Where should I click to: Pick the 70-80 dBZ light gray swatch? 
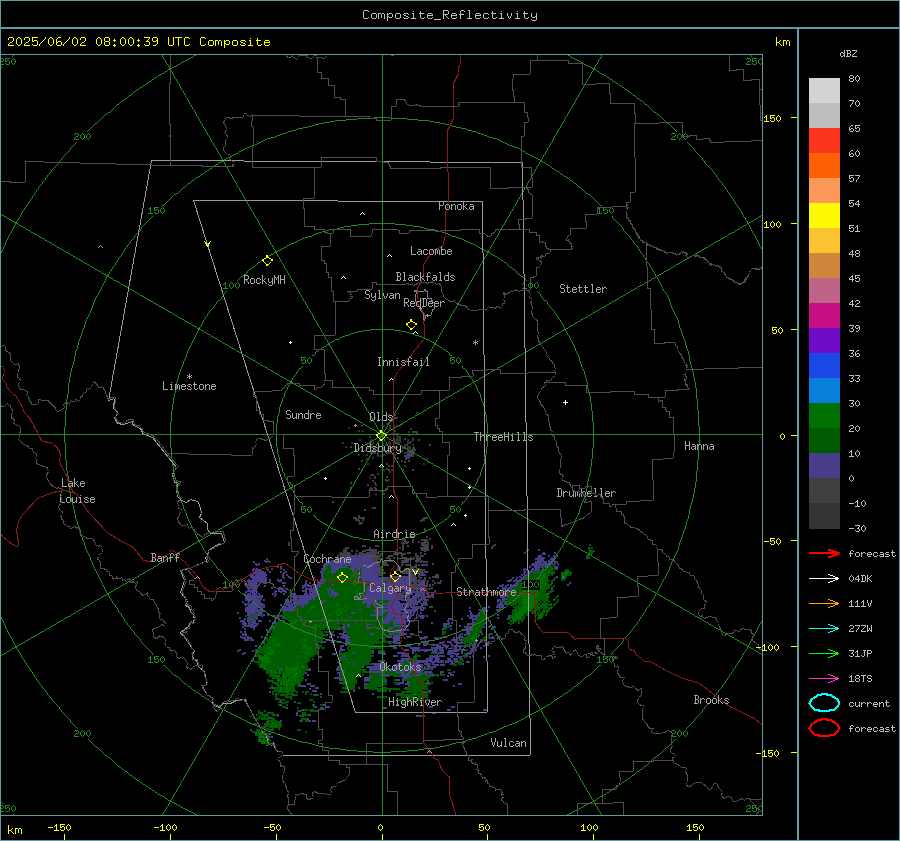click(824, 90)
